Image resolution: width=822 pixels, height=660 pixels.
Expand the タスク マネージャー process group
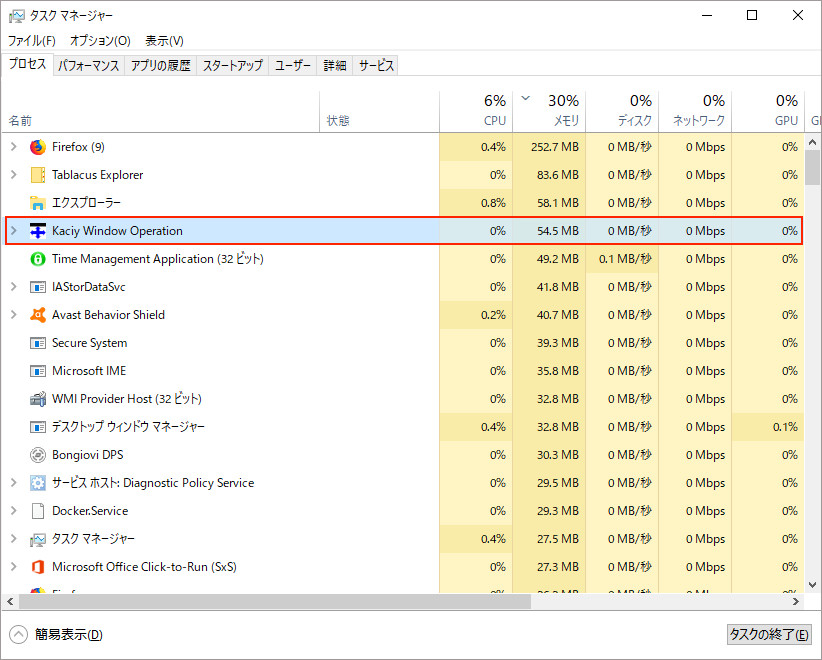pos(14,539)
